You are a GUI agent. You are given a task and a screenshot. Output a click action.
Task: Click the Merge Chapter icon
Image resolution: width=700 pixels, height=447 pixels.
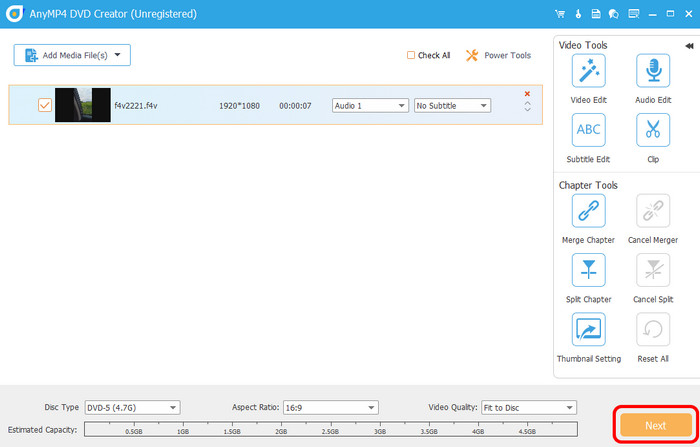point(588,211)
